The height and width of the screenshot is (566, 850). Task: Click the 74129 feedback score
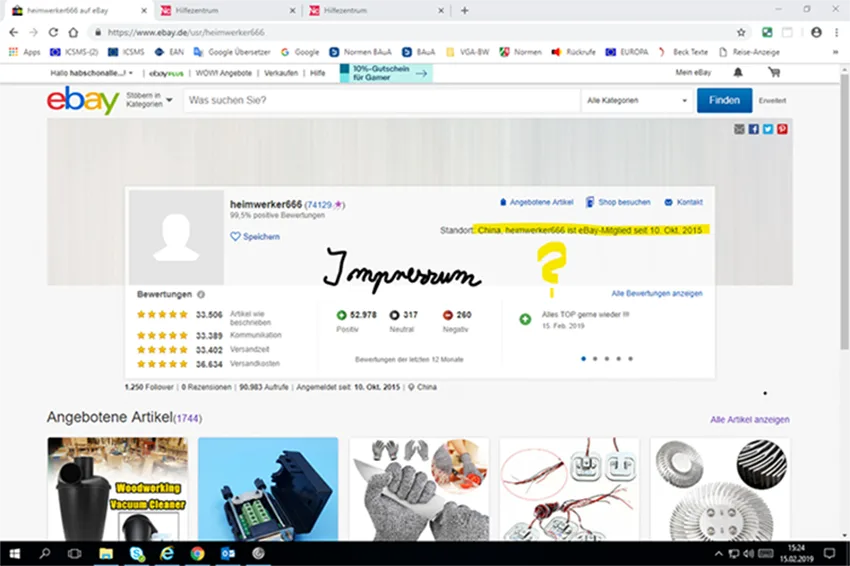click(319, 205)
